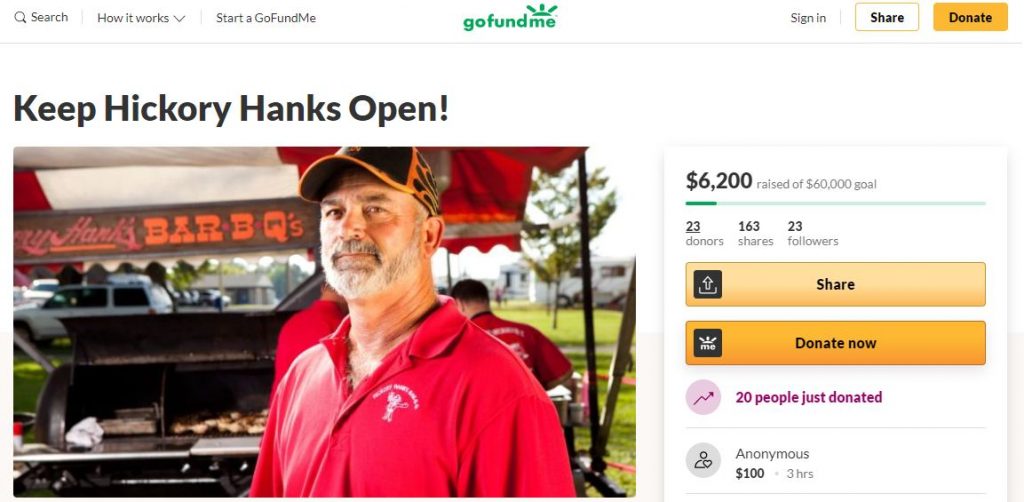Open the campaign photo of man
Image resolution: width=1024 pixels, height=502 pixels.
coord(324,321)
